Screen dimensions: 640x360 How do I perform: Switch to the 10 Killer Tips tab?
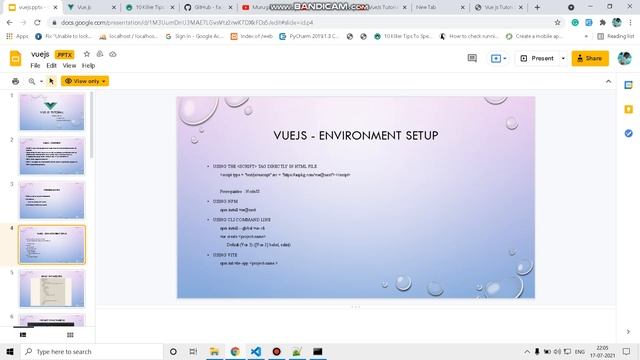[x=150, y=7]
